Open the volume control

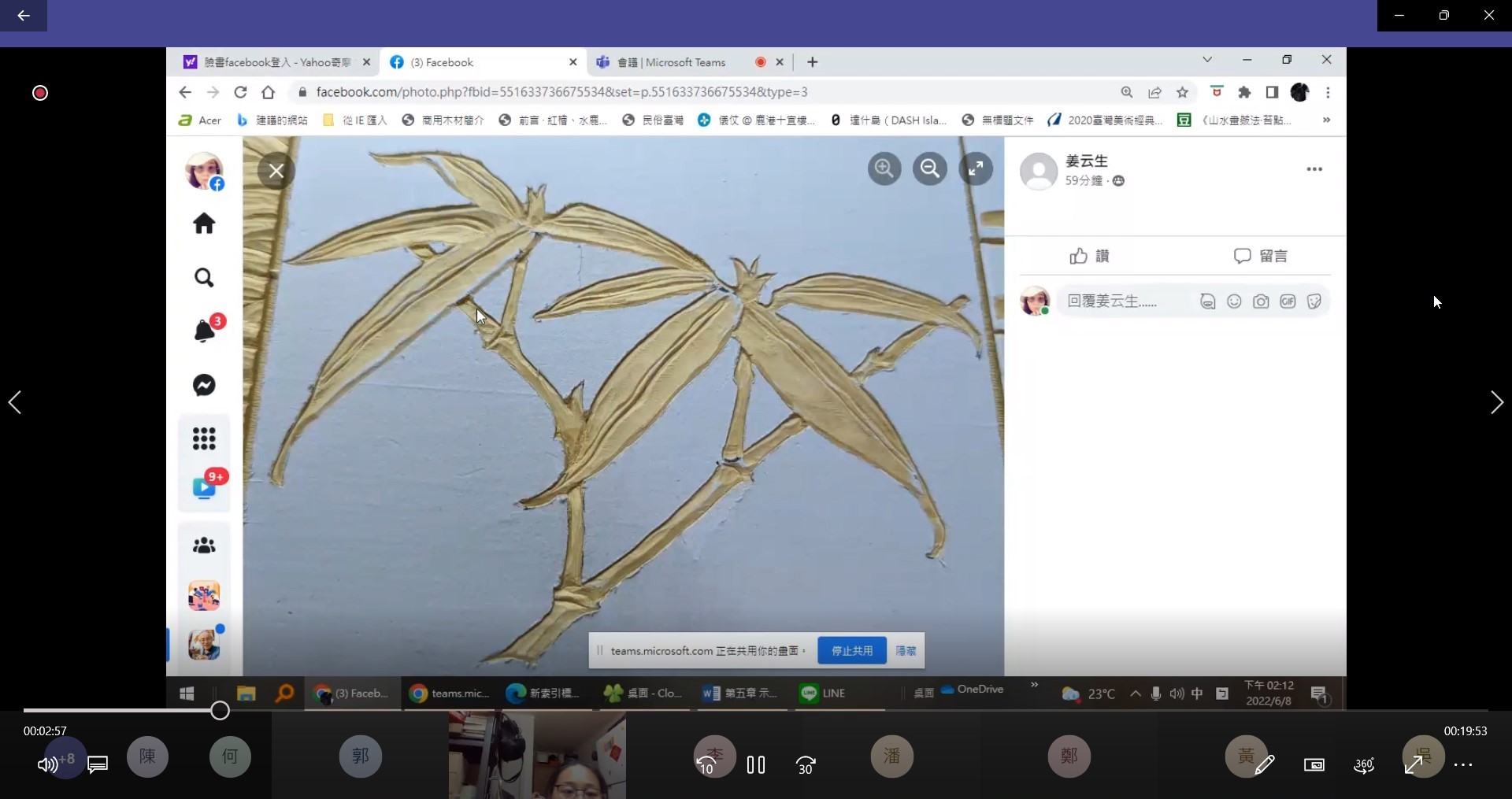pyautogui.click(x=47, y=764)
